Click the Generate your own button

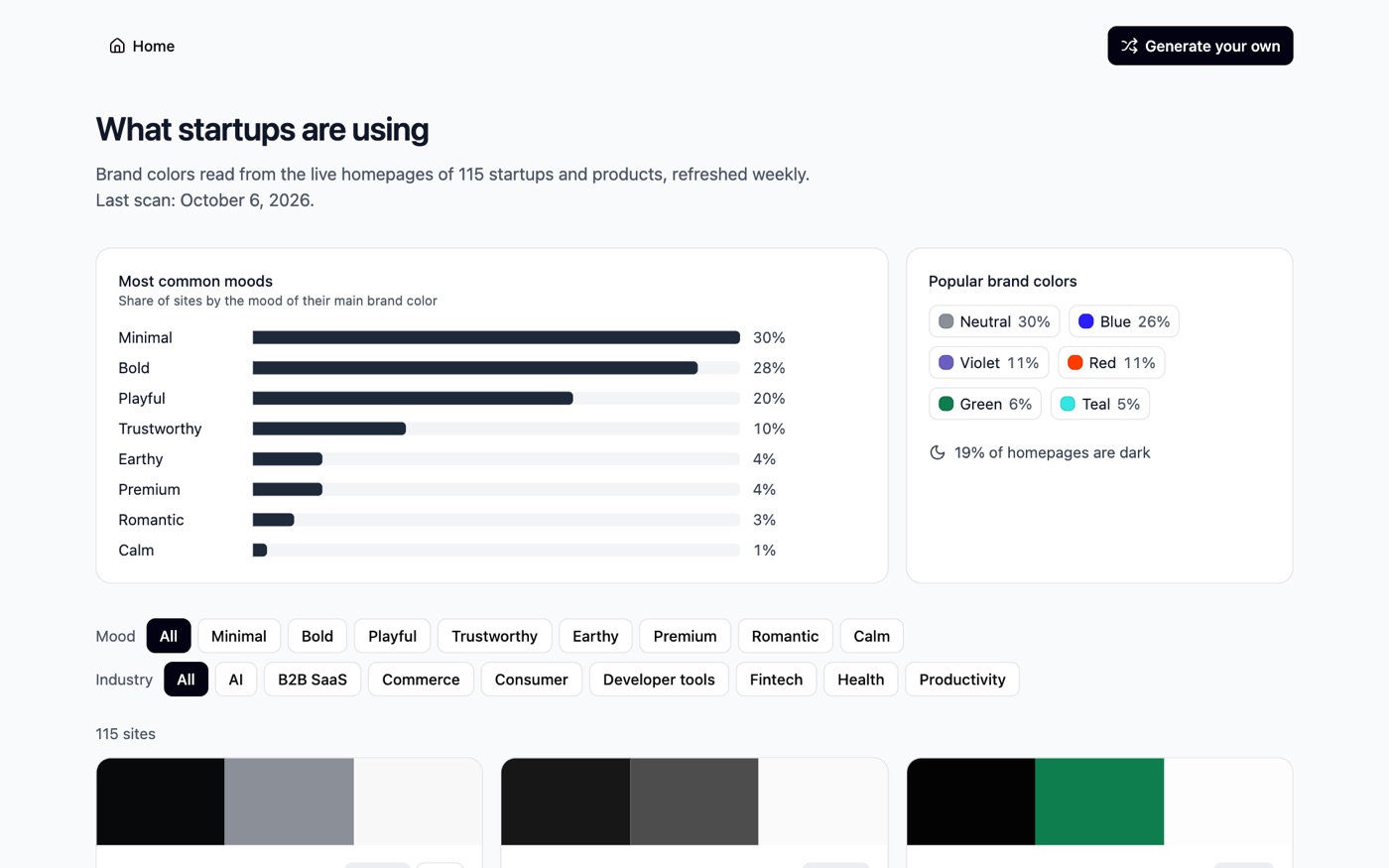tap(1200, 46)
